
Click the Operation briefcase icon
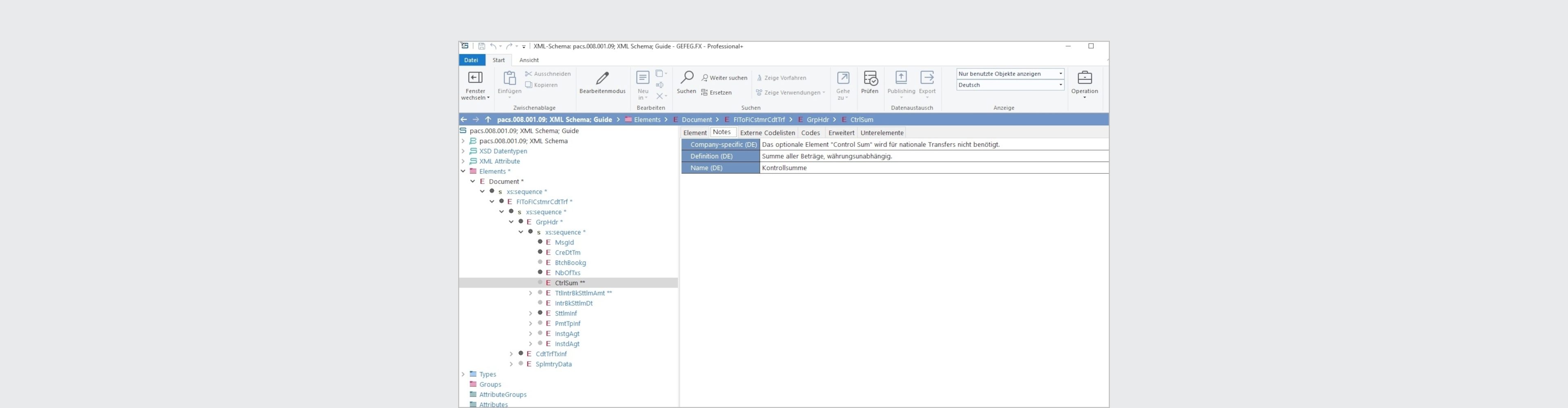click(x=1084, y=78)
